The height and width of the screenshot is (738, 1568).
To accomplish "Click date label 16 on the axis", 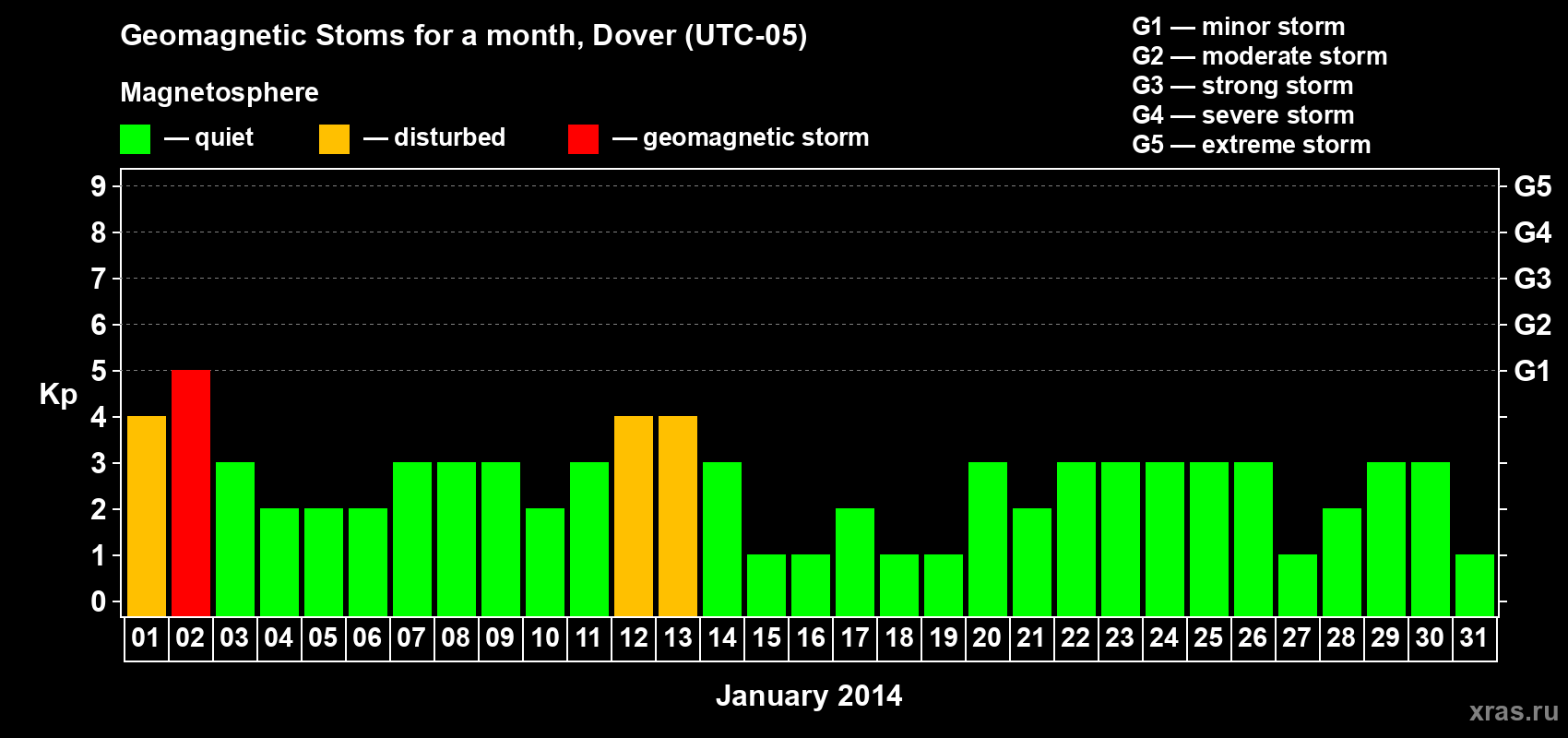I will (811, 637).
